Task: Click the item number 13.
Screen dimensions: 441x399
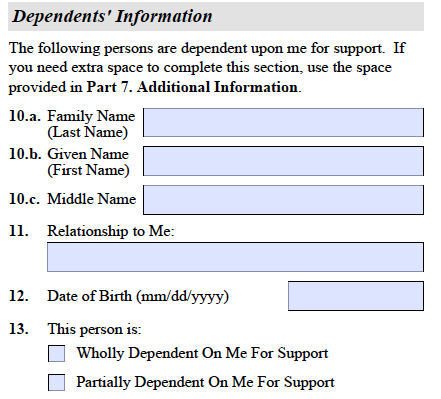Action: 19,329
